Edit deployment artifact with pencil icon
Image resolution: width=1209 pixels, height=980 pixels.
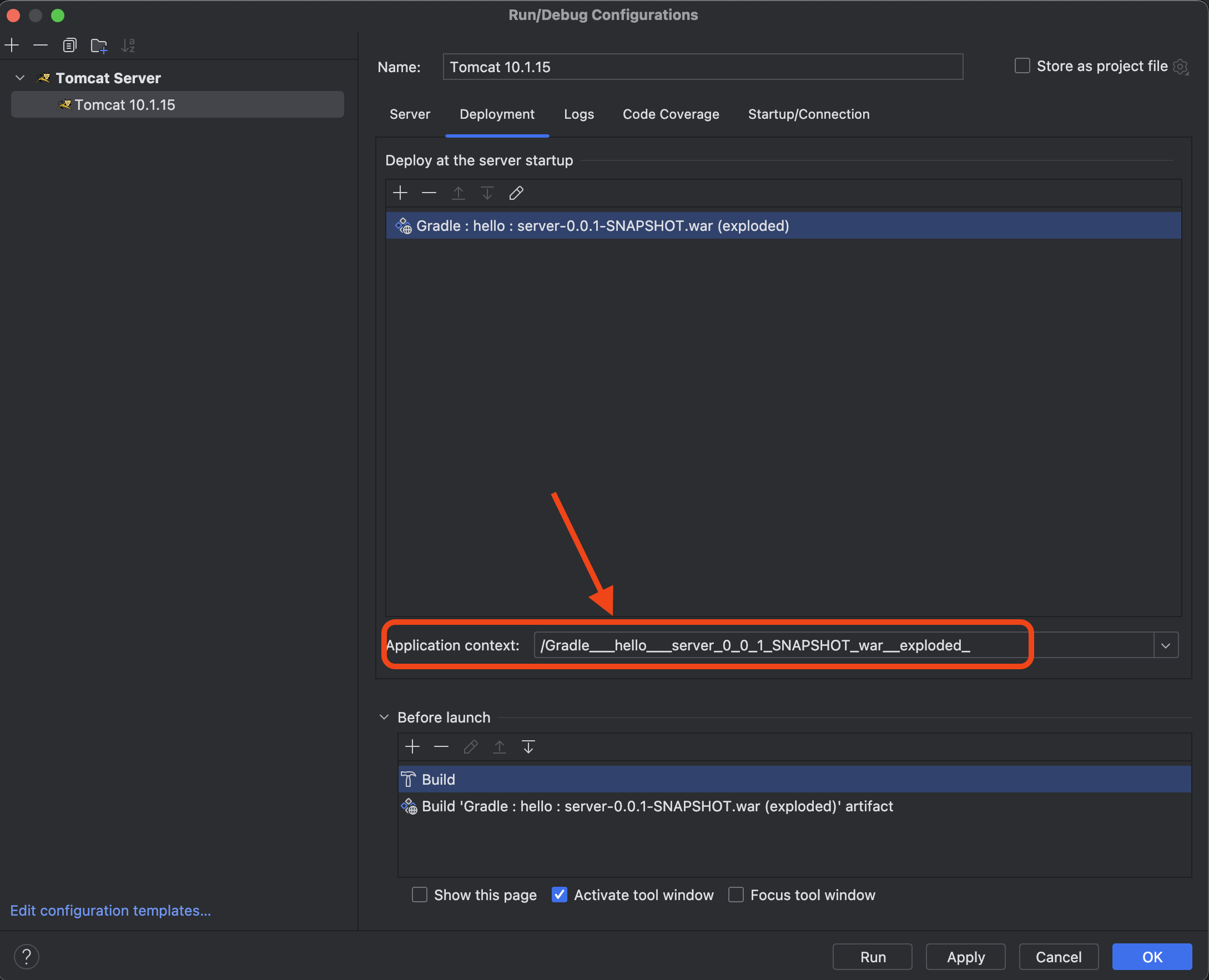[516, 193]
